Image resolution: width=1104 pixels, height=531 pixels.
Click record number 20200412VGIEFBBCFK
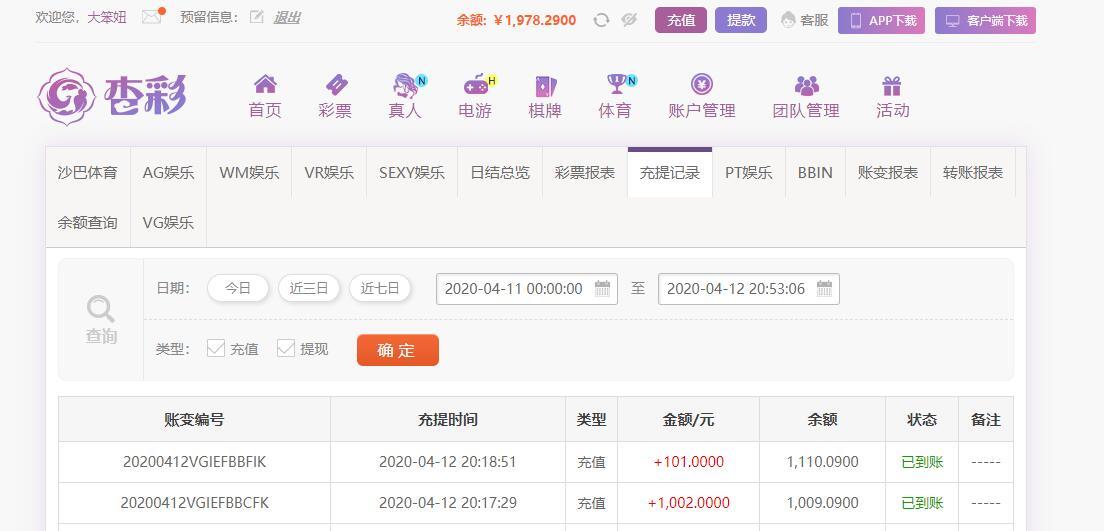pyautogui.click(x=194, y=503)
